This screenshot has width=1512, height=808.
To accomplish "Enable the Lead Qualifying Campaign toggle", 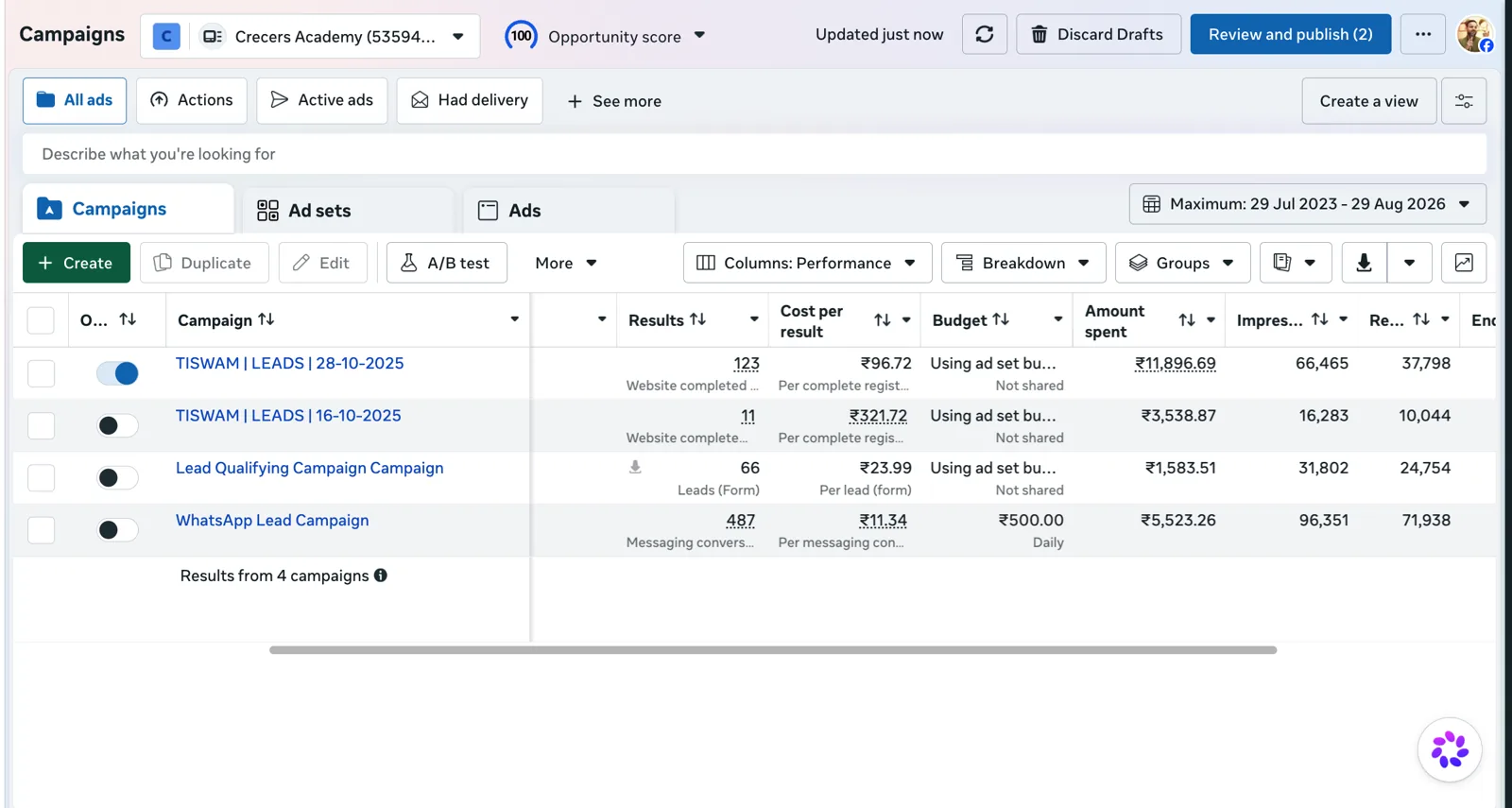I will coord(117,478).
